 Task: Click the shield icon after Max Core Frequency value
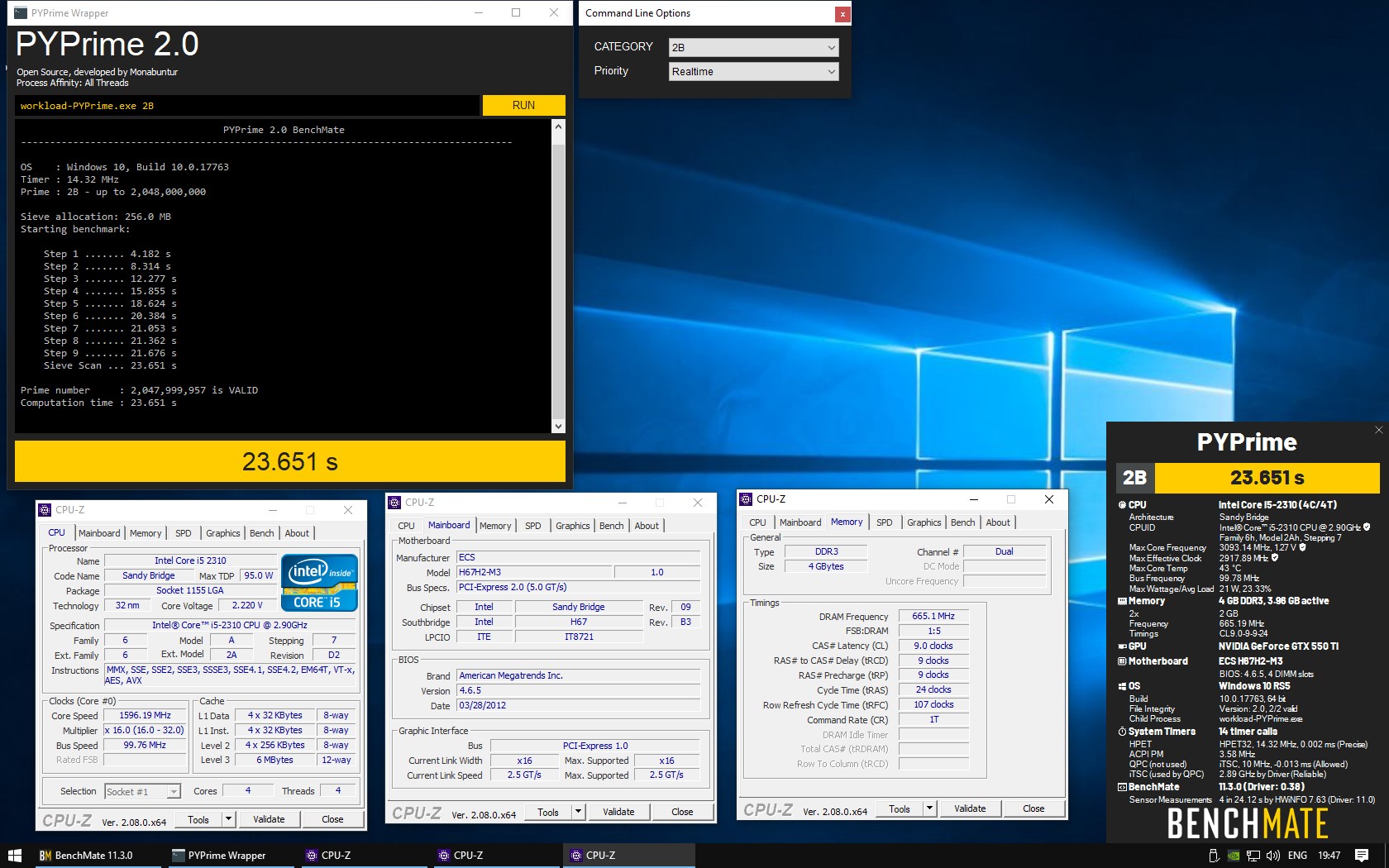(x=1303, y=547)
